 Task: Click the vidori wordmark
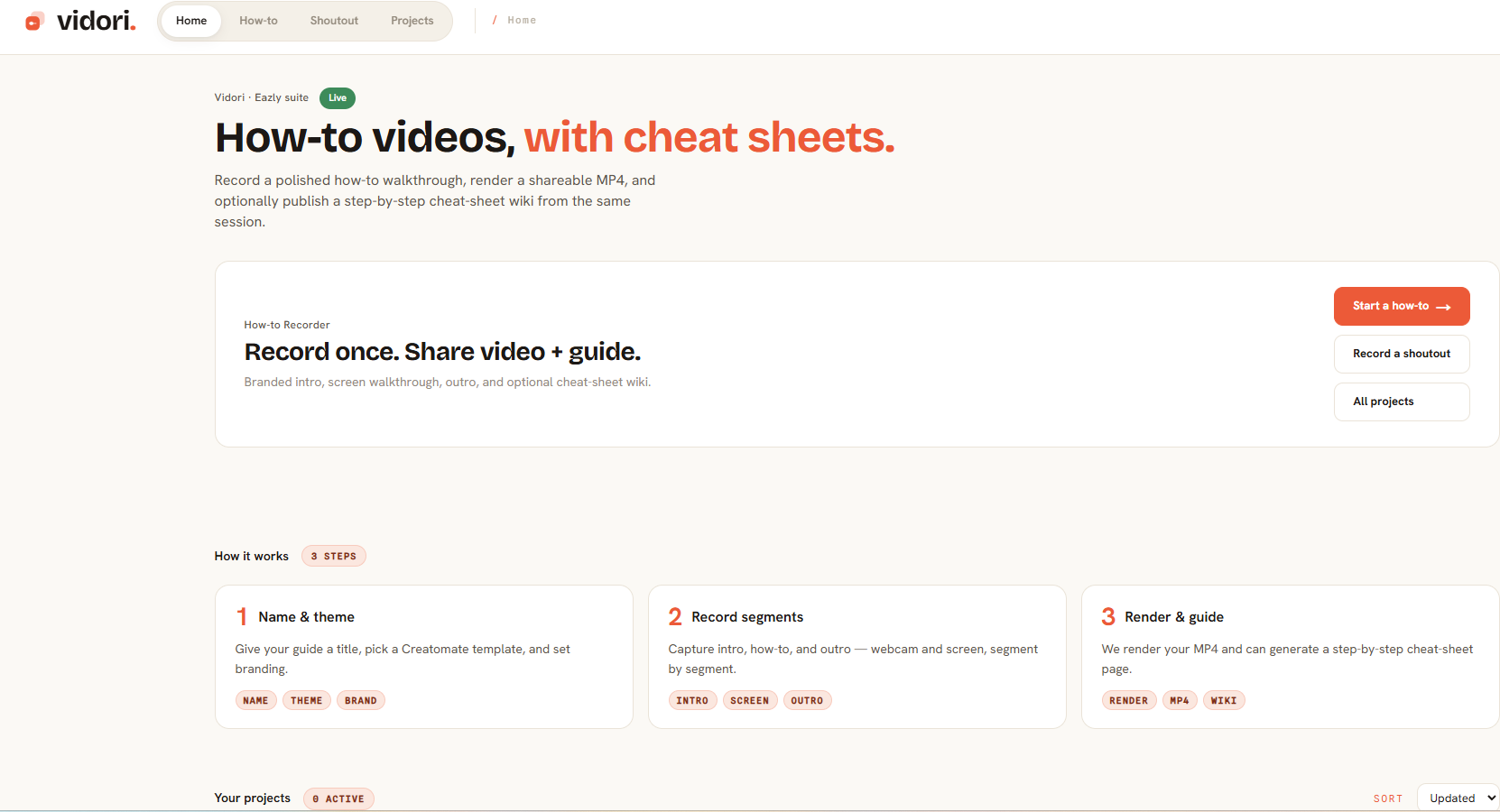point(96,20)
